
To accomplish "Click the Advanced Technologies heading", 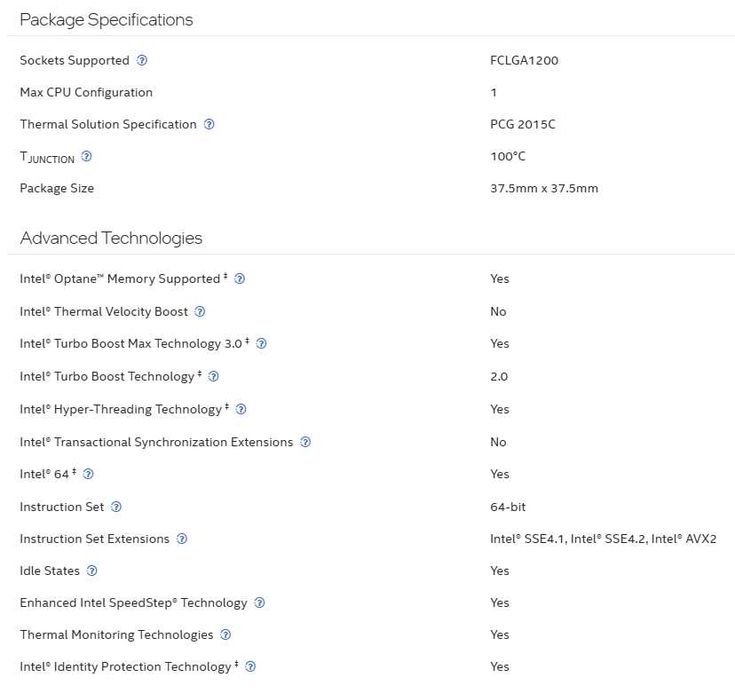I will tap(111, 238).
